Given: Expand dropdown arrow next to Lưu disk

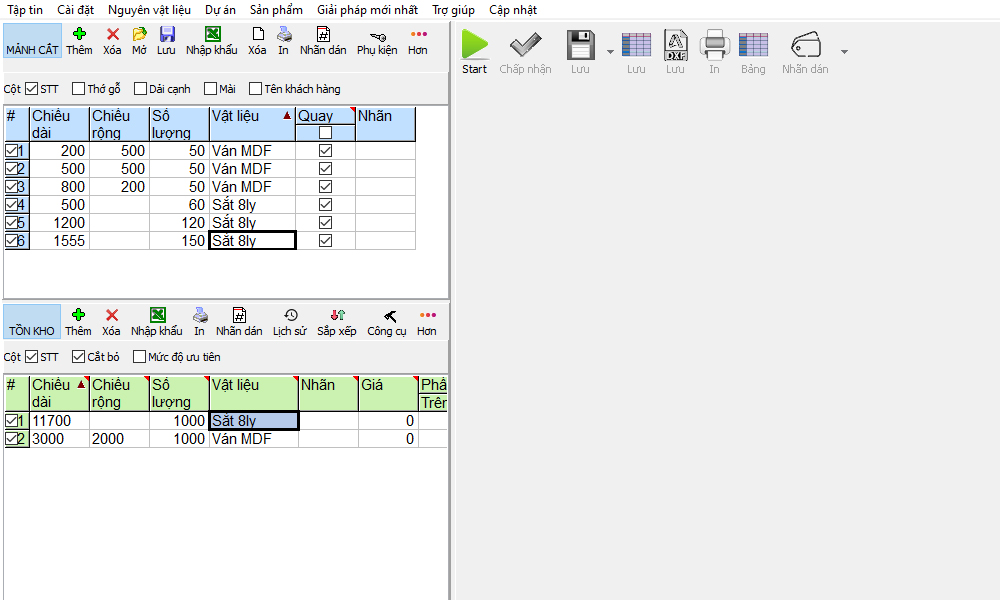Looking at the screenshot, I should pyautogui.click(x=609, y=51).
